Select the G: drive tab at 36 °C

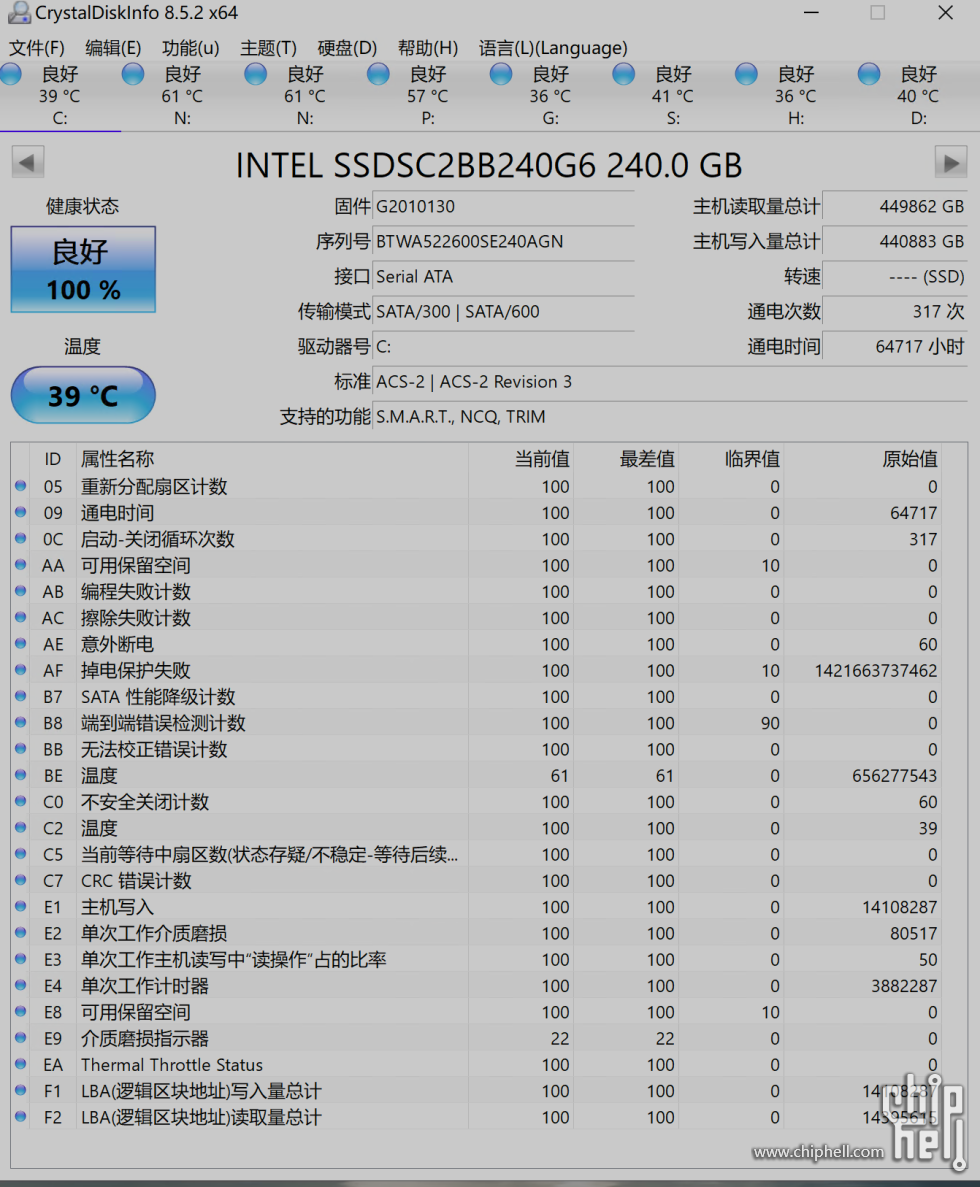(x=550, y=96)
